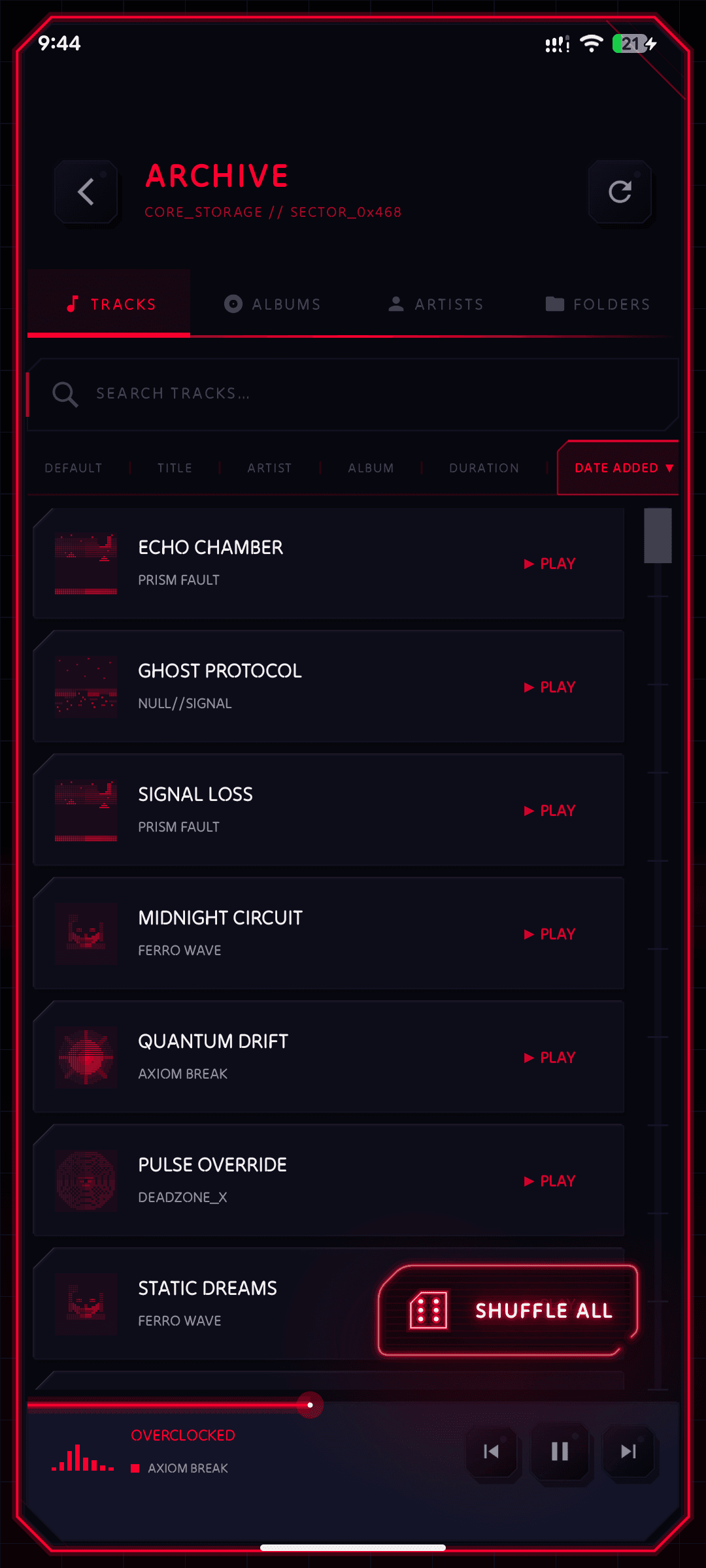The height and width of the screenshot is (1568, 706).
Task: Click the dice icon on Shuffle All
Action: coord(428,1310)
